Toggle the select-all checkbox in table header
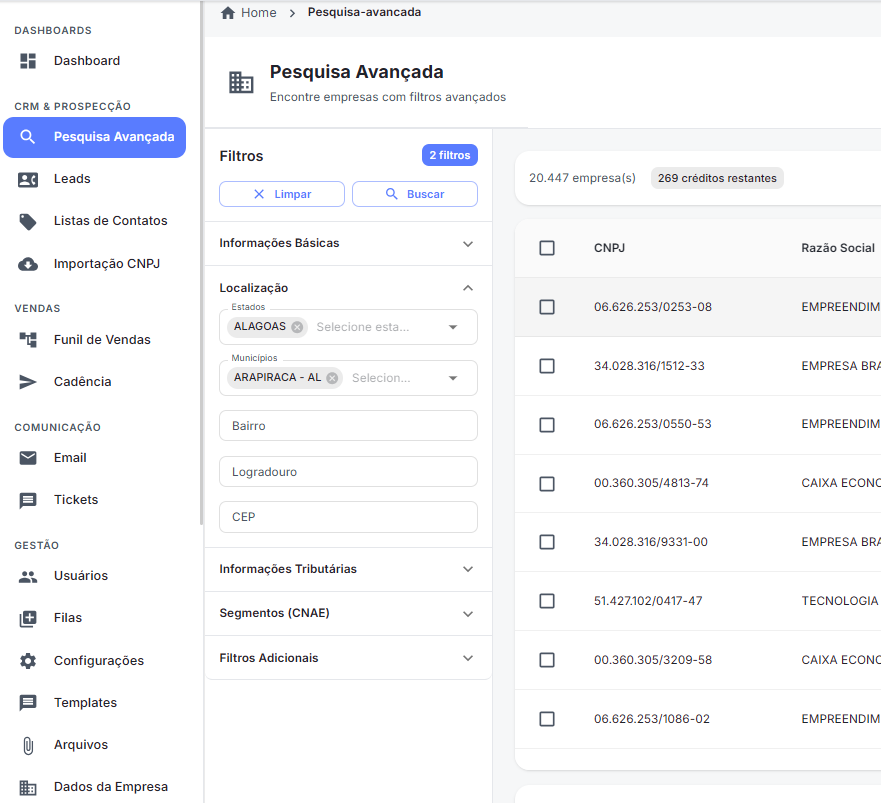This screenshot has height=803, width=881. coord(547,248)
